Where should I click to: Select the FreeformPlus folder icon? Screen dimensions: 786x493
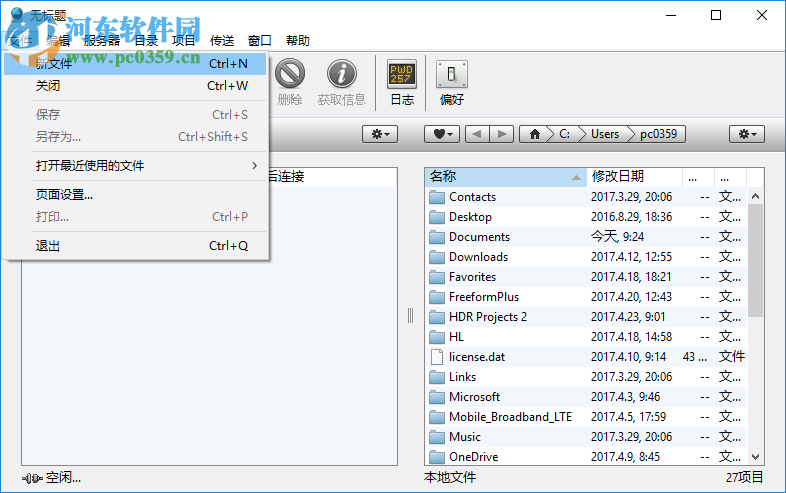tap(437, 297)
